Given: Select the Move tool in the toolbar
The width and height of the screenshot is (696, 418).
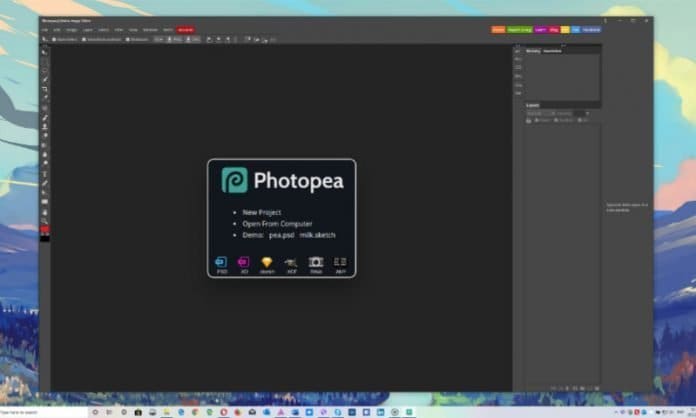Looking at the screenshot, I should (45, 49).
